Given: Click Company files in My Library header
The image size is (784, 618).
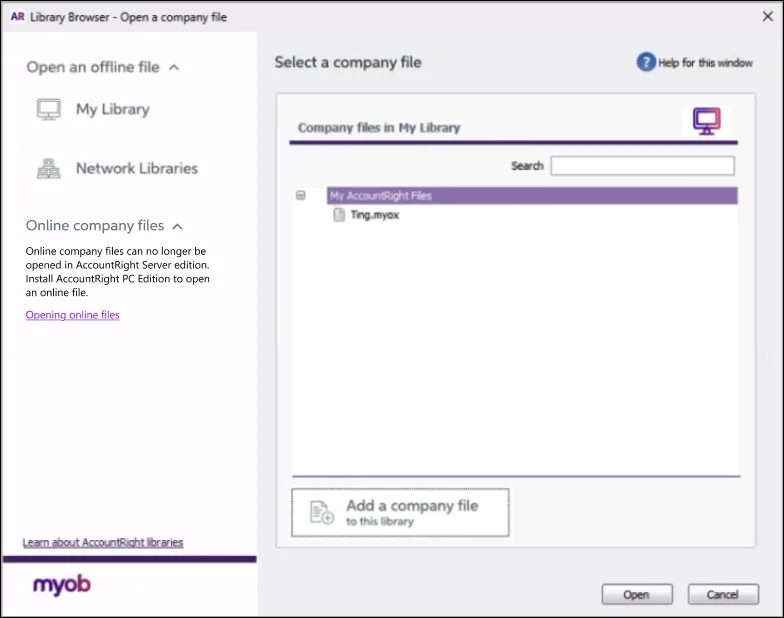Looking at the screenshot, I should (379, 128).
